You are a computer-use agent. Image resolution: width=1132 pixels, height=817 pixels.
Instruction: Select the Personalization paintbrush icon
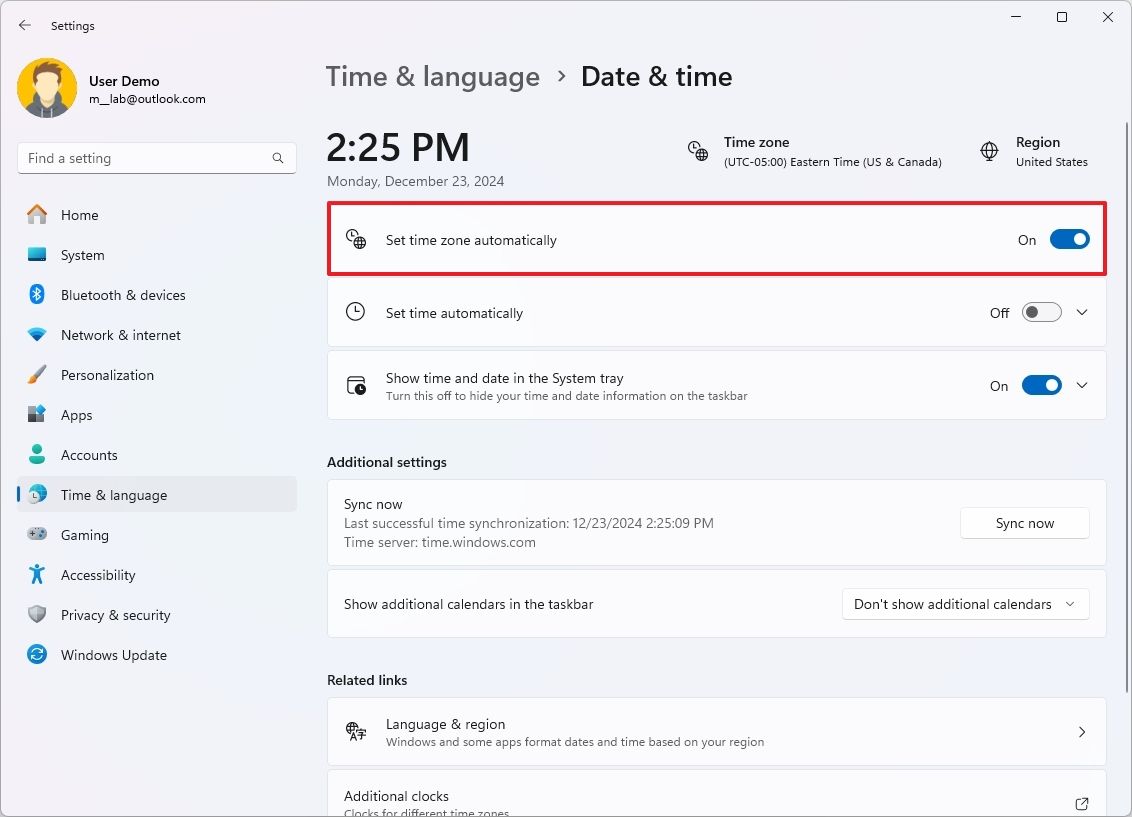(37, 375)
